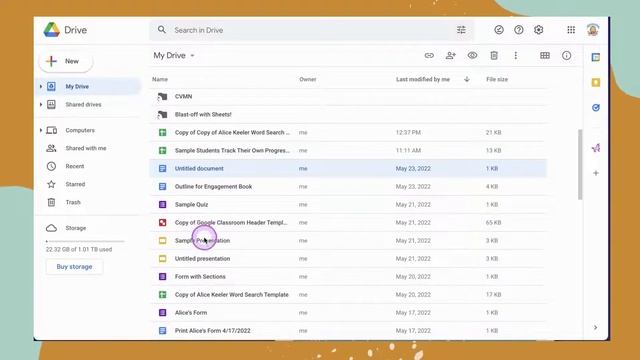Click the search magnifier icon
Image resolution: width=640 pixels, height=360 pixels.
click(162, 30)
